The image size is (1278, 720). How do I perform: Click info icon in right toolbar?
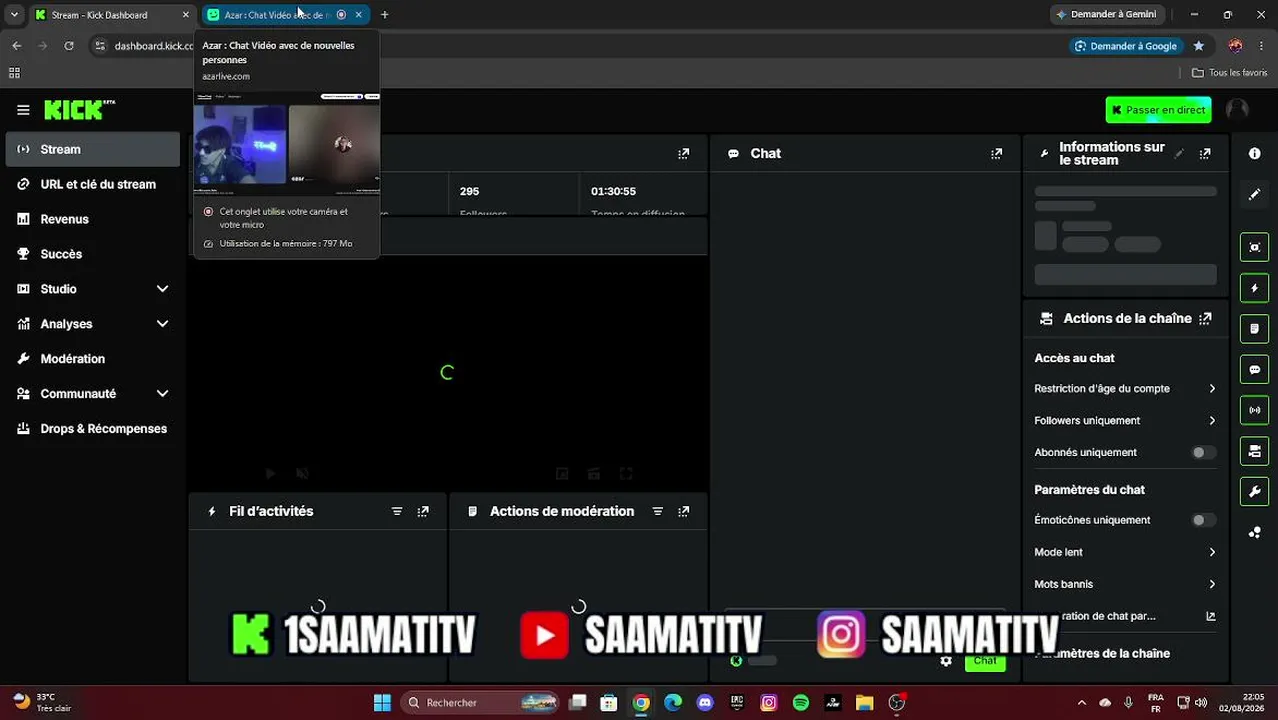(1255, 153)
